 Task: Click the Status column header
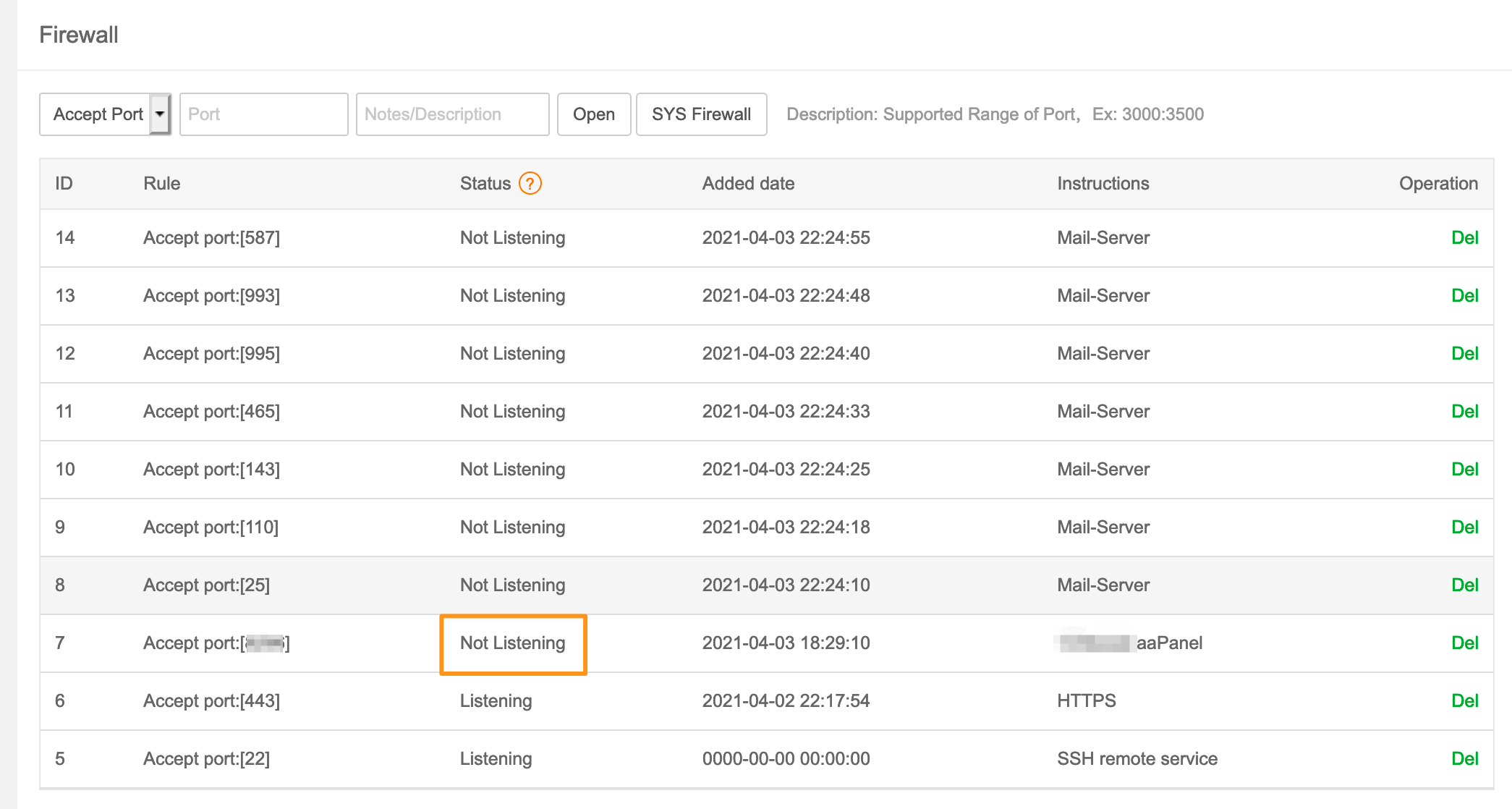(485, 184)
